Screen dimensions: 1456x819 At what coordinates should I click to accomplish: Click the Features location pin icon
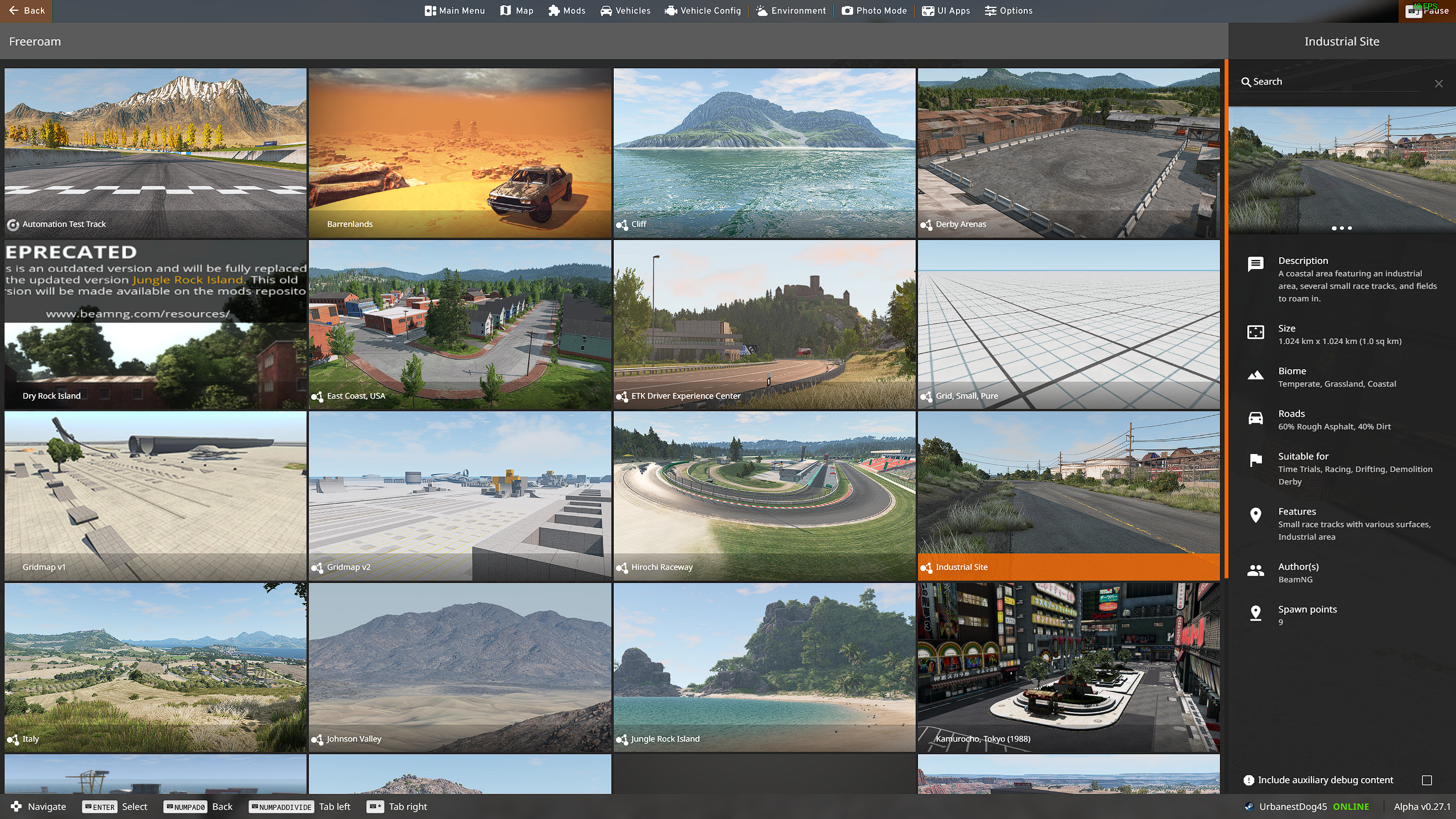coord(1255,515)
